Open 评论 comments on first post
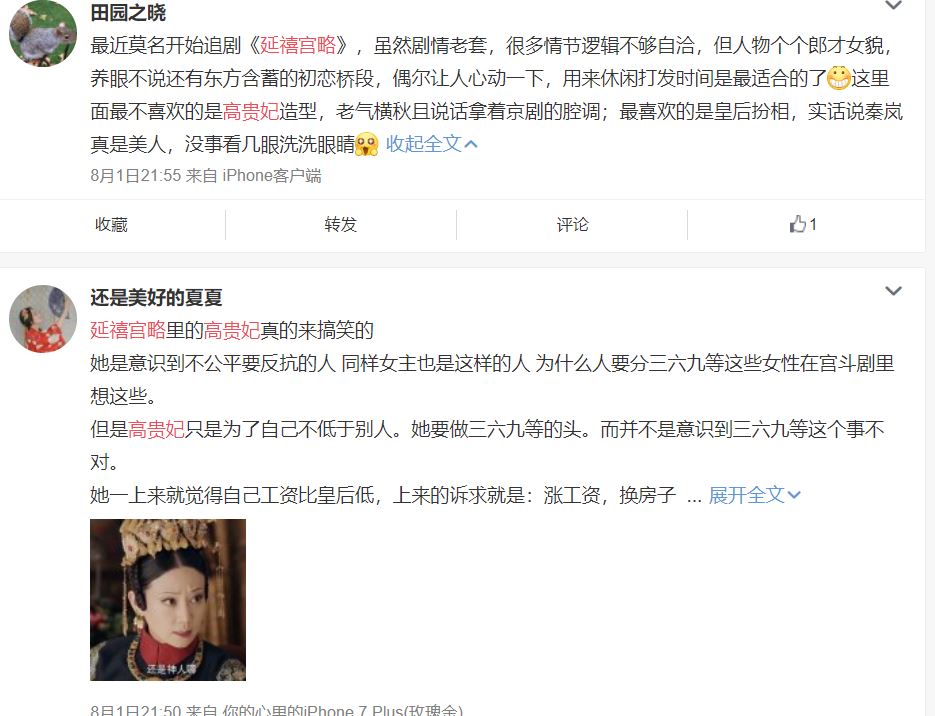This screenshot has height=716, width=935. 572,225
